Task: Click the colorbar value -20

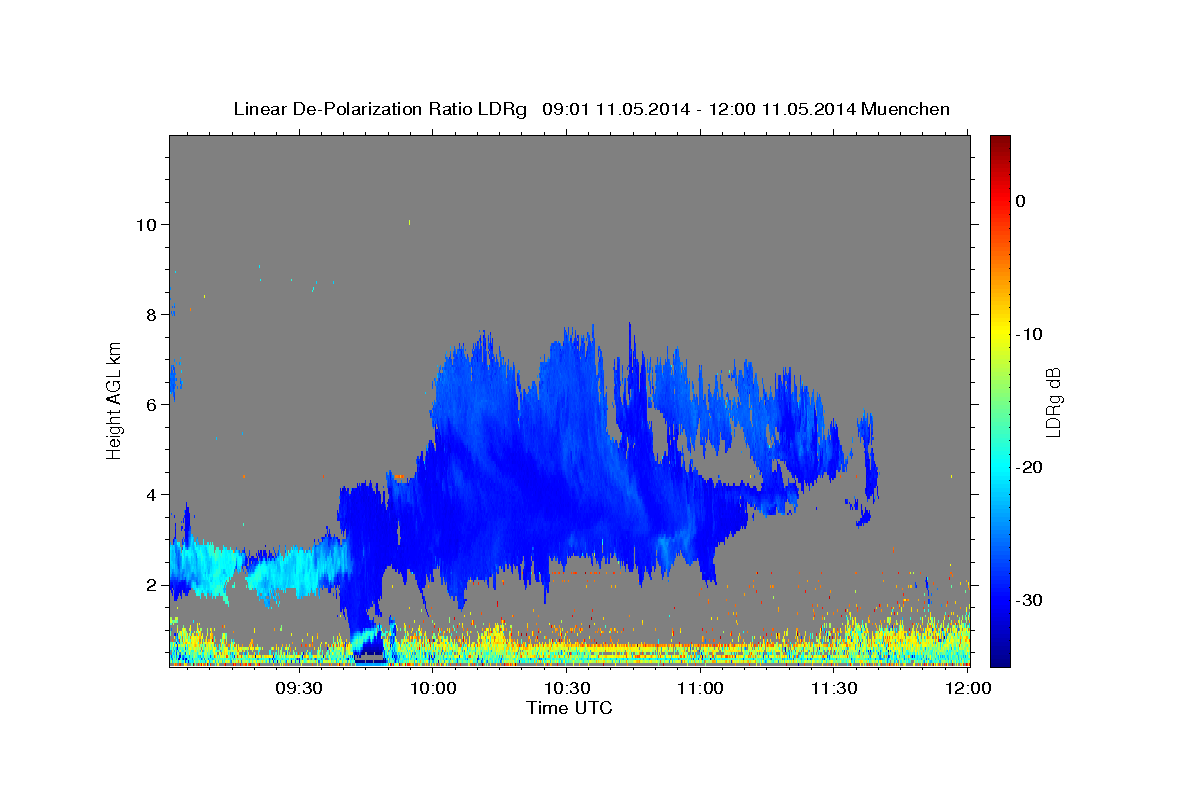Action: (1030, 467)
